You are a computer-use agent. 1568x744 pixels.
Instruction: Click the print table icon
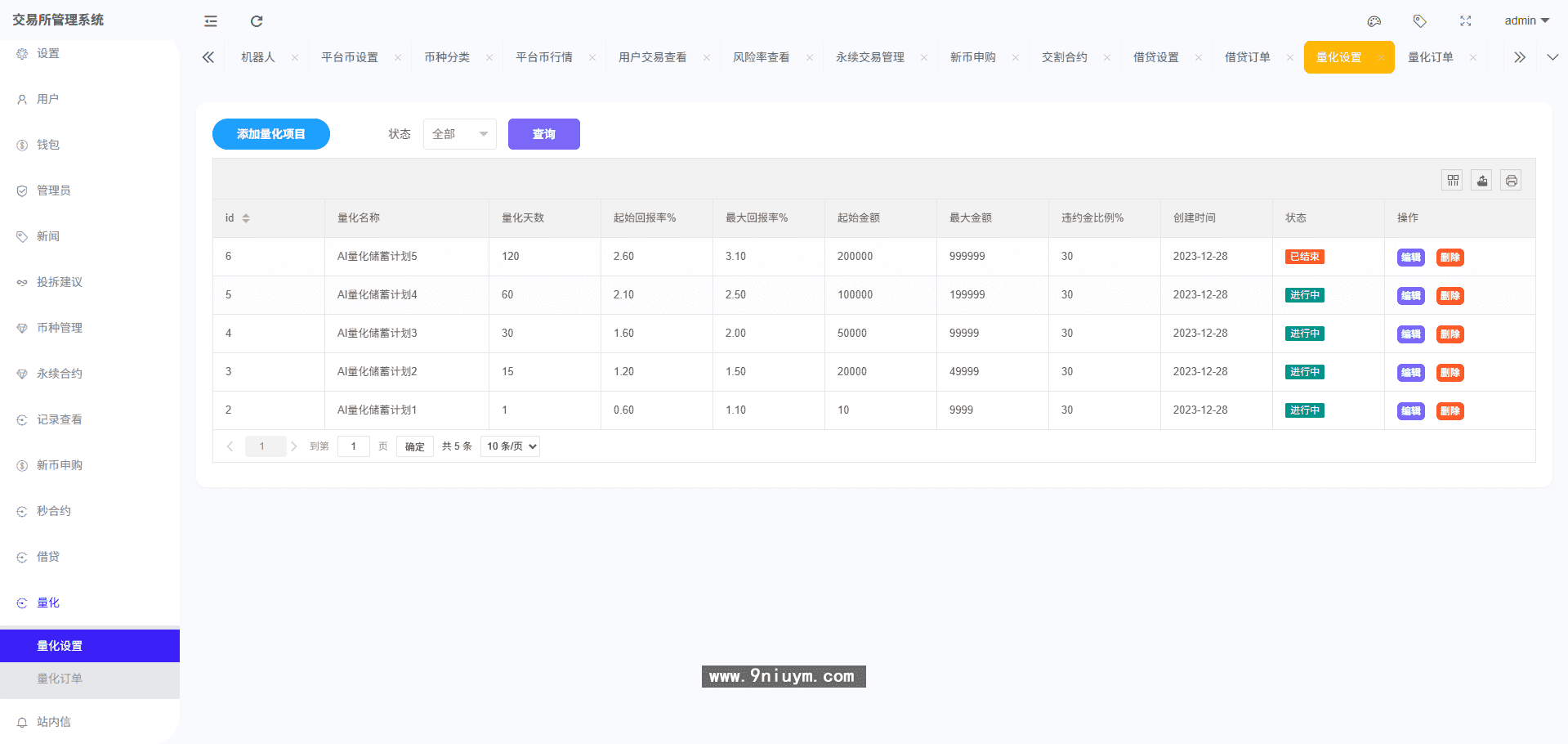coord(1512,181)
